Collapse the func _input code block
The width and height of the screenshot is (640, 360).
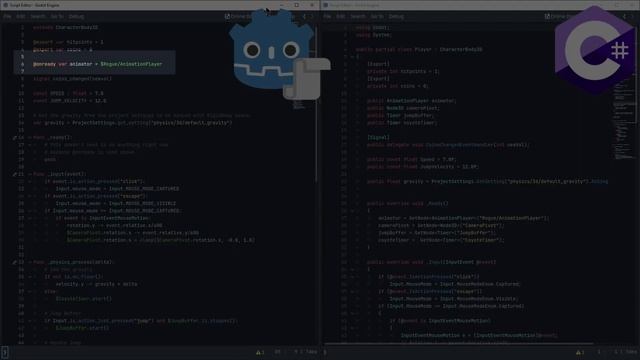[x=30, y=174]
